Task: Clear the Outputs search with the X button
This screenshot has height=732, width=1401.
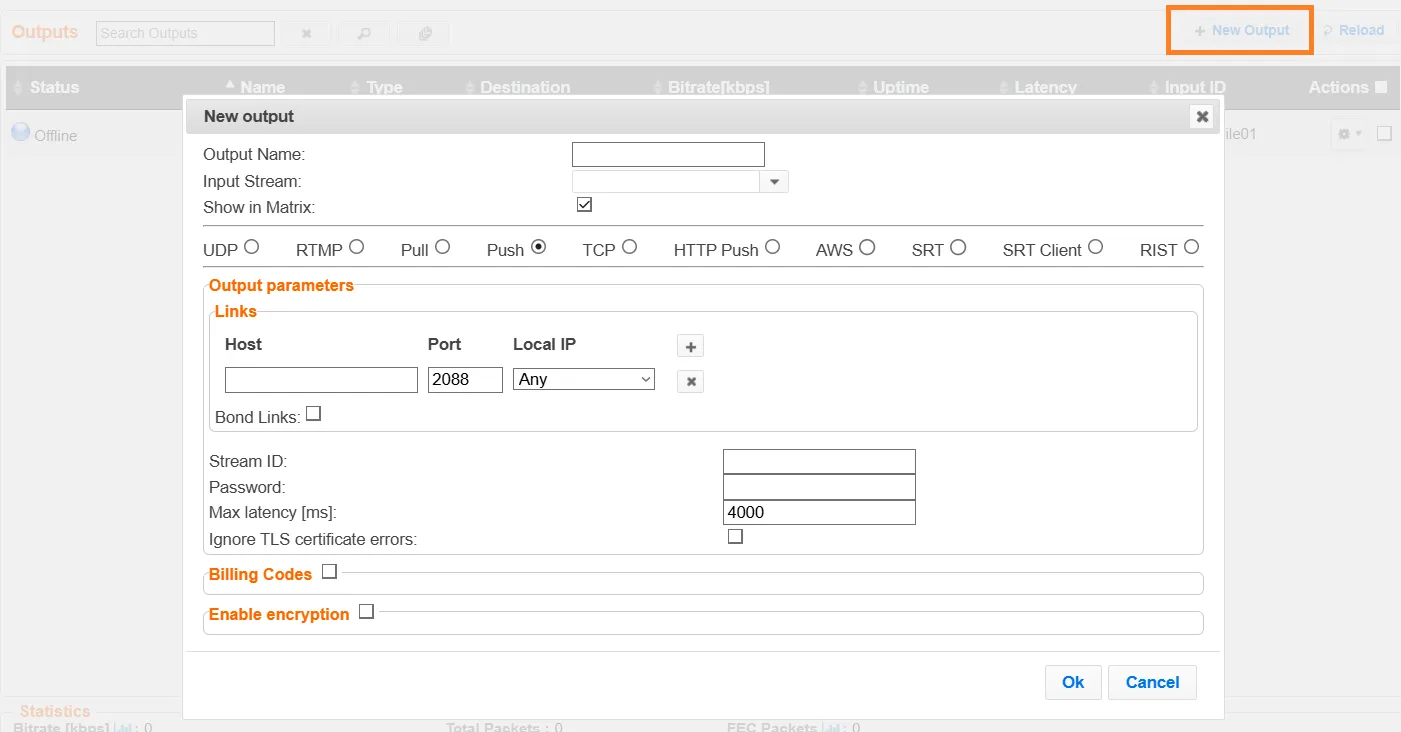Action: pos(307,33)
